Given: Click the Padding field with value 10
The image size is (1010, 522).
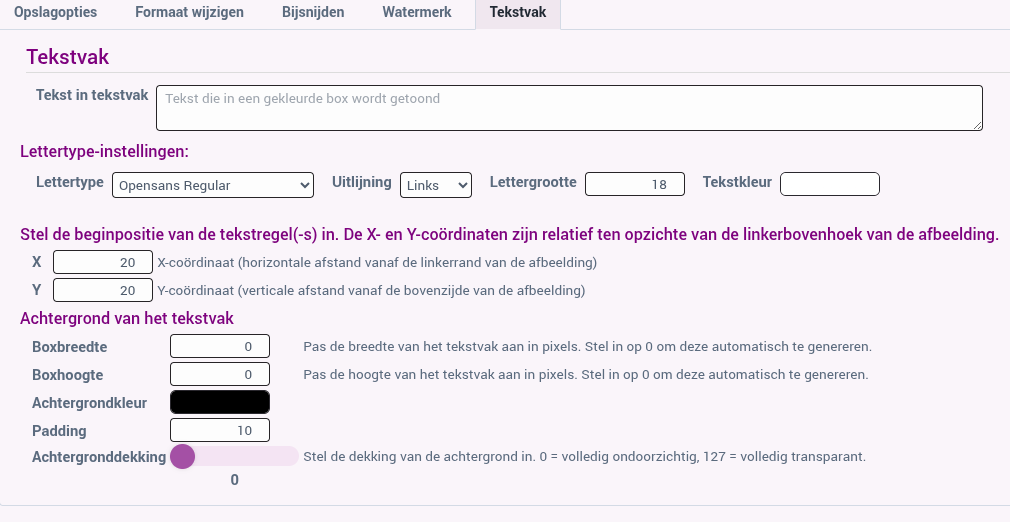Looking at the screenshot, I should coord(220,430).
